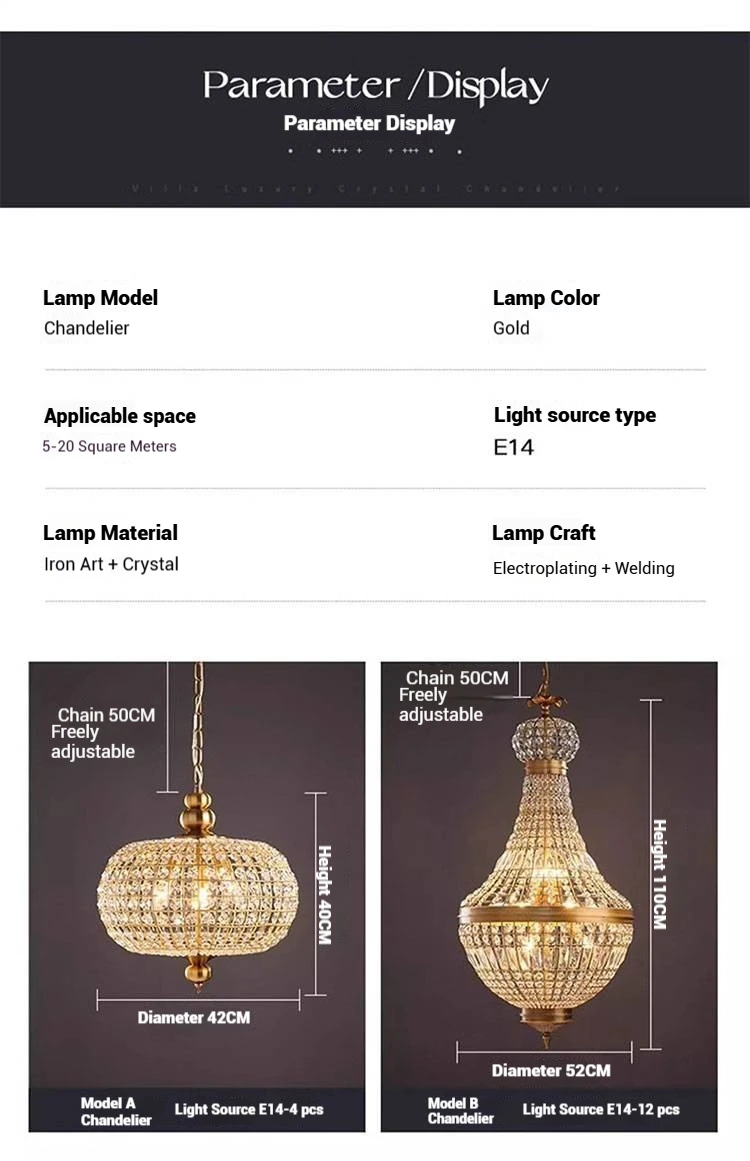Click the 'Light Source E14-12 pcs' caption
The width and height of the screenshot is (750, 1161).
[601, 1109]
